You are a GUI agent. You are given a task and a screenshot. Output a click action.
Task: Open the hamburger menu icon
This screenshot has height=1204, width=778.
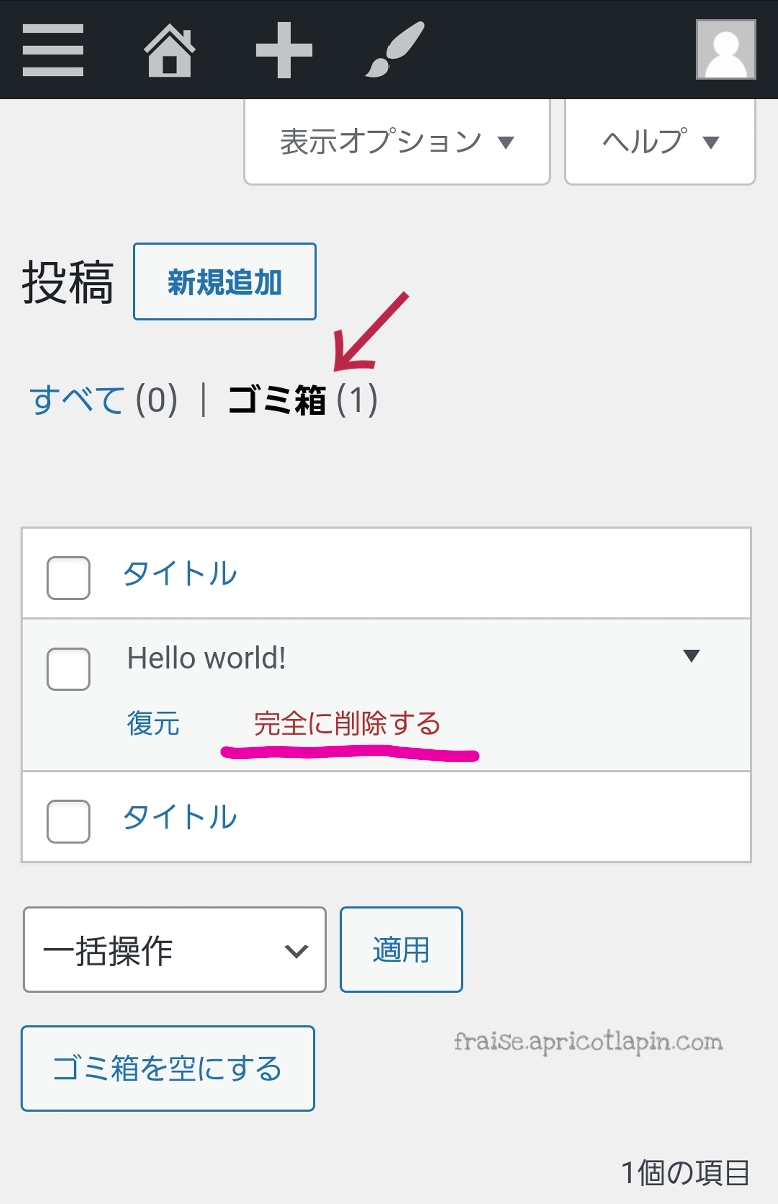click(x=53, y=50)
